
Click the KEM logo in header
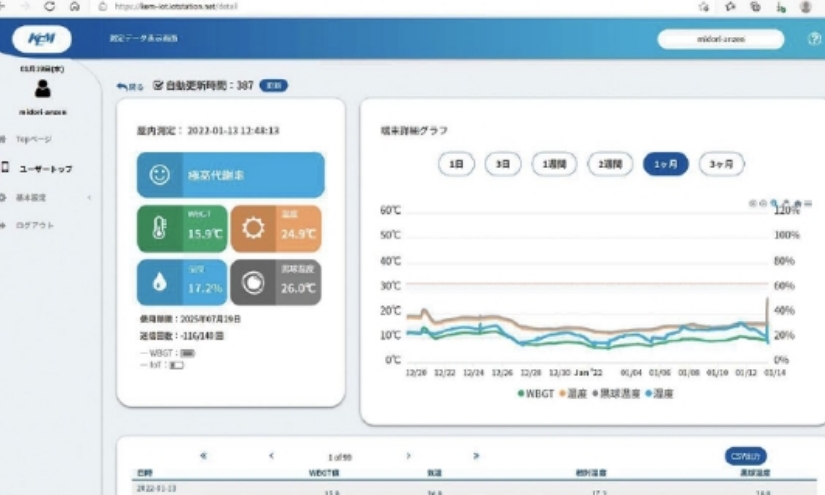(x=42, y=39)
